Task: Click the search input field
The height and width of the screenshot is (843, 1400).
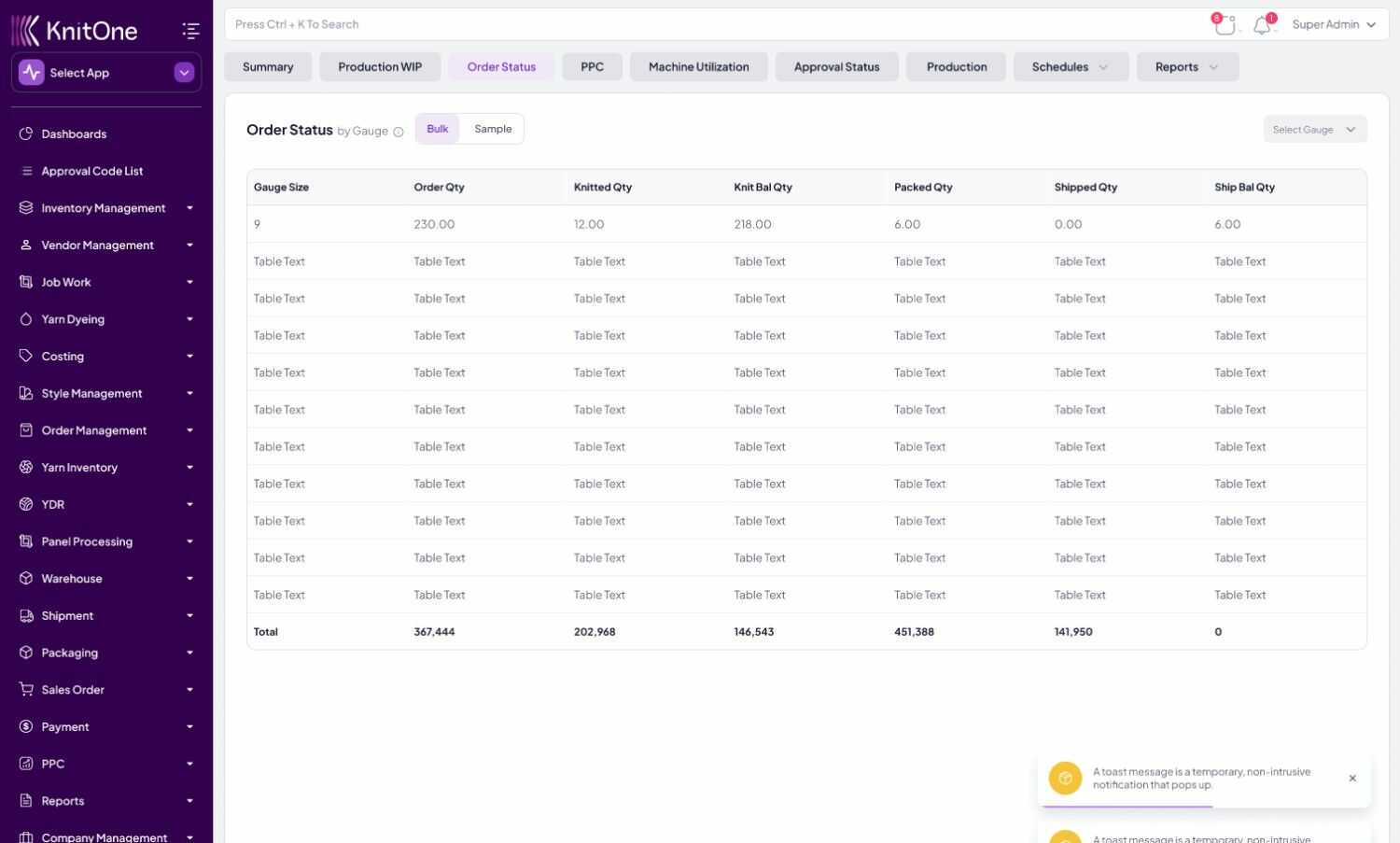Action: (709, 24)
